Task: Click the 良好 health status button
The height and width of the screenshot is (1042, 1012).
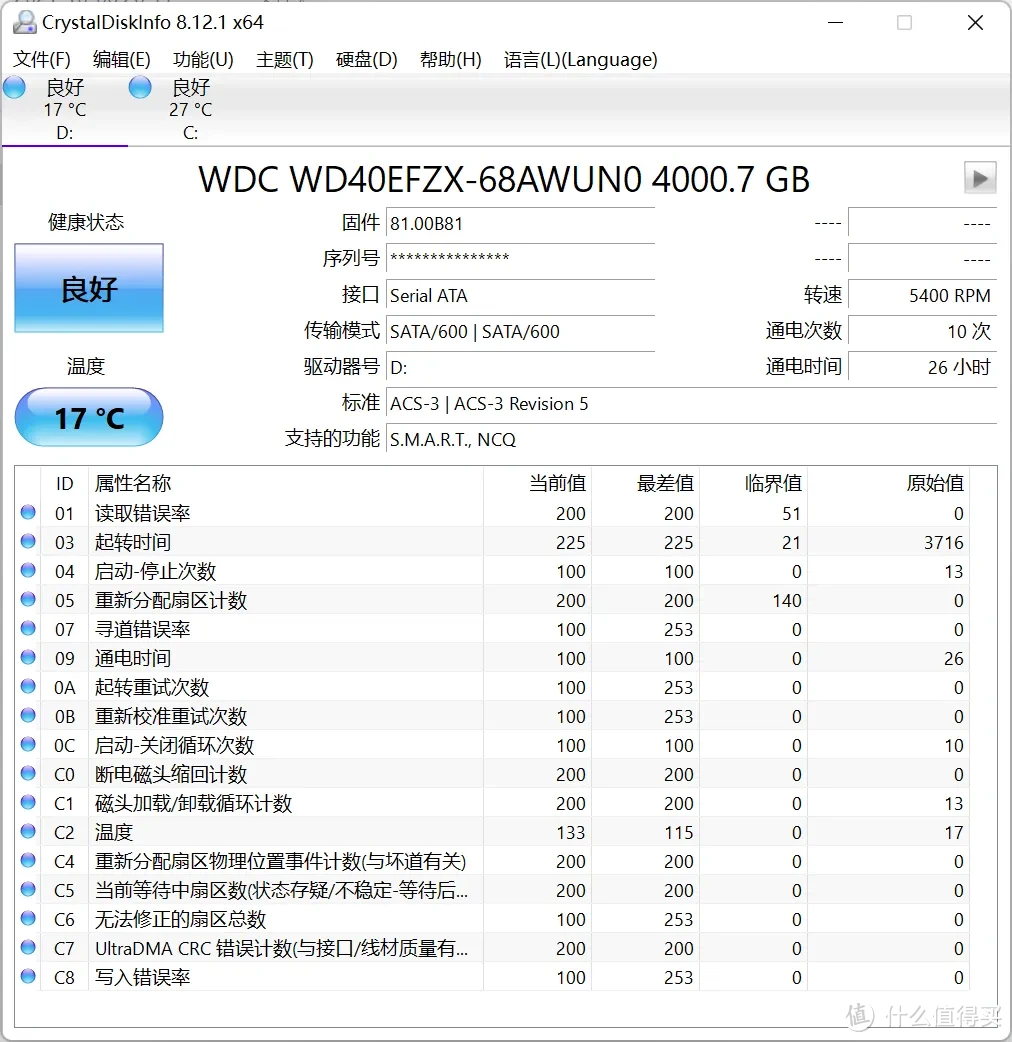Action: point(88,286)
